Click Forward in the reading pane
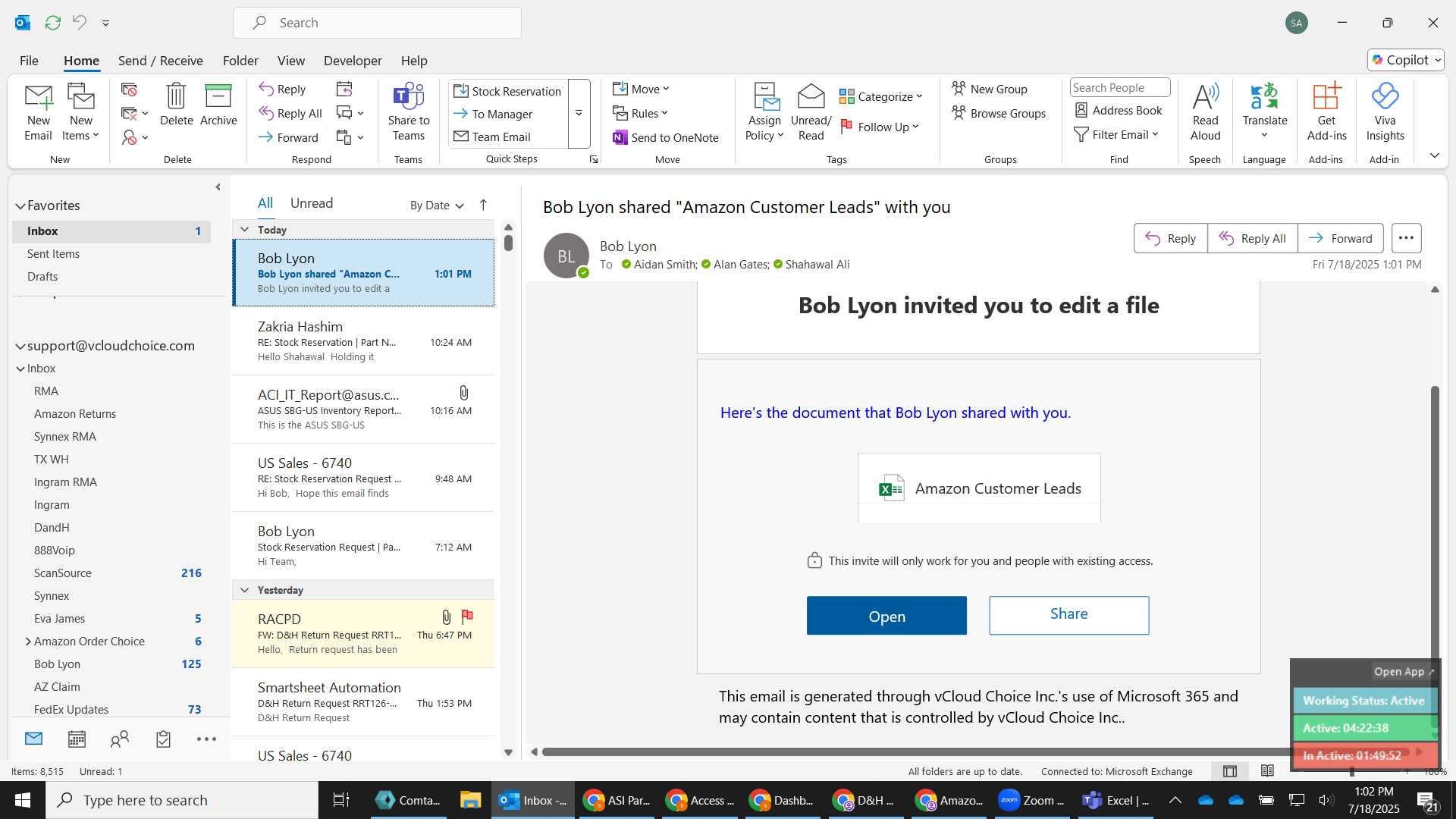Image resolution: width=1456 pixels, height=819 pixels. coord(1341,238)
